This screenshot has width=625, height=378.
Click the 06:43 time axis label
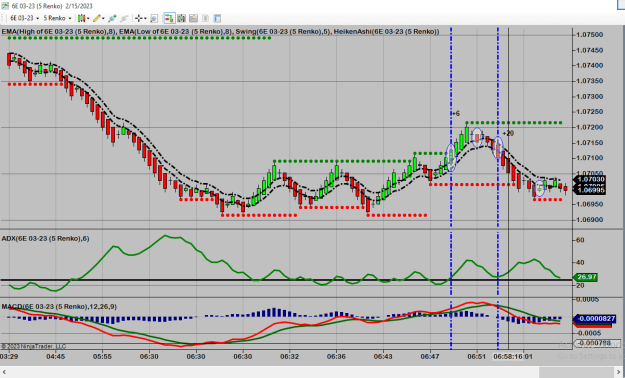tap(383, 356)
